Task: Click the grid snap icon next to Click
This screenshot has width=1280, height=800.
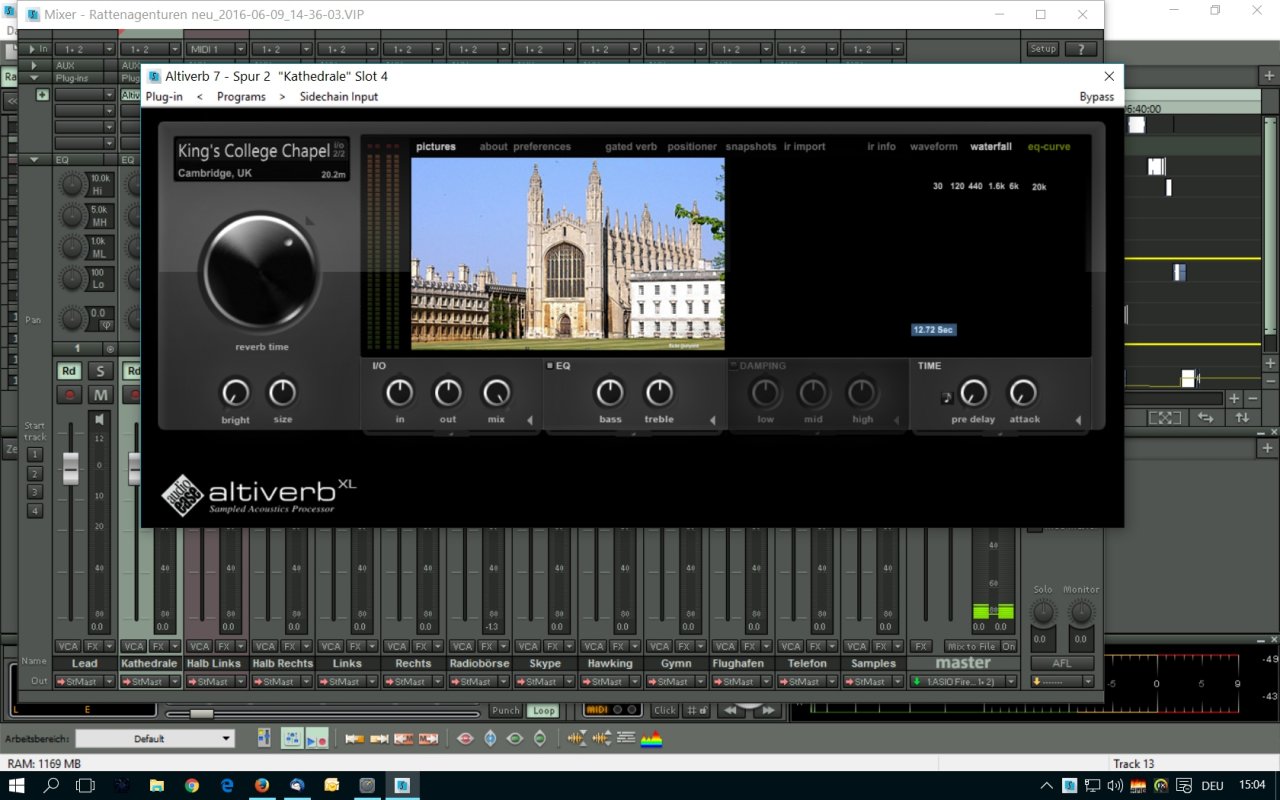Action: 695,710
